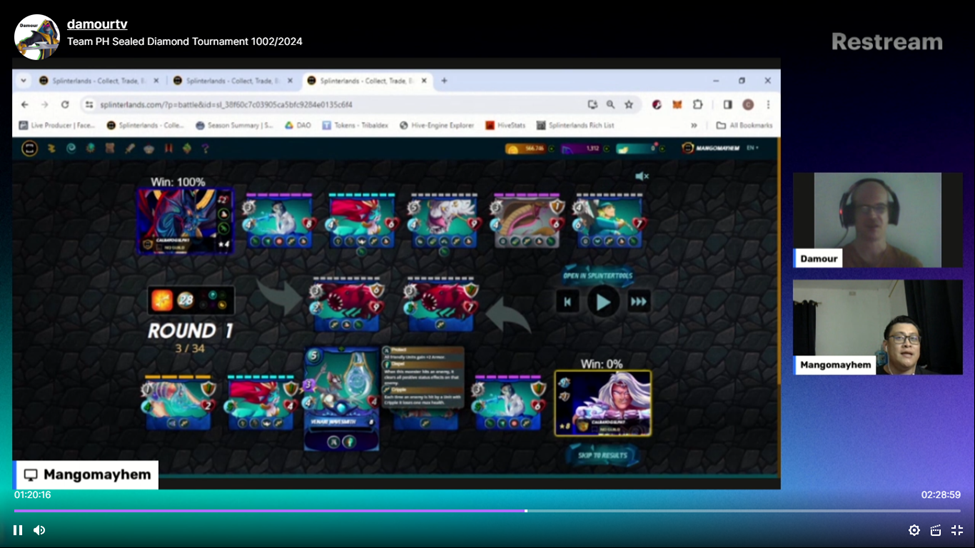Click the DEC currency balance
Viewport: 975px width, 548px height.
pos(525,148)
